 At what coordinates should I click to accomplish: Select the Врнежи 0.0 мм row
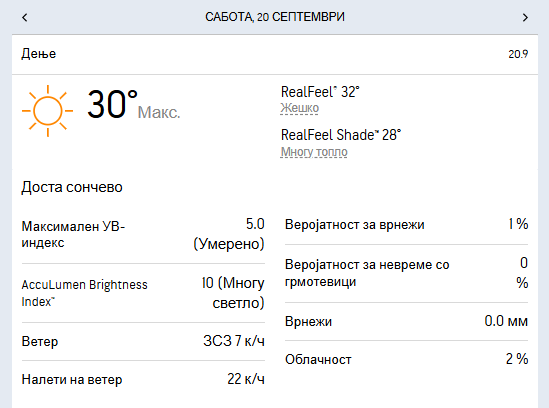tap(406, 321)
